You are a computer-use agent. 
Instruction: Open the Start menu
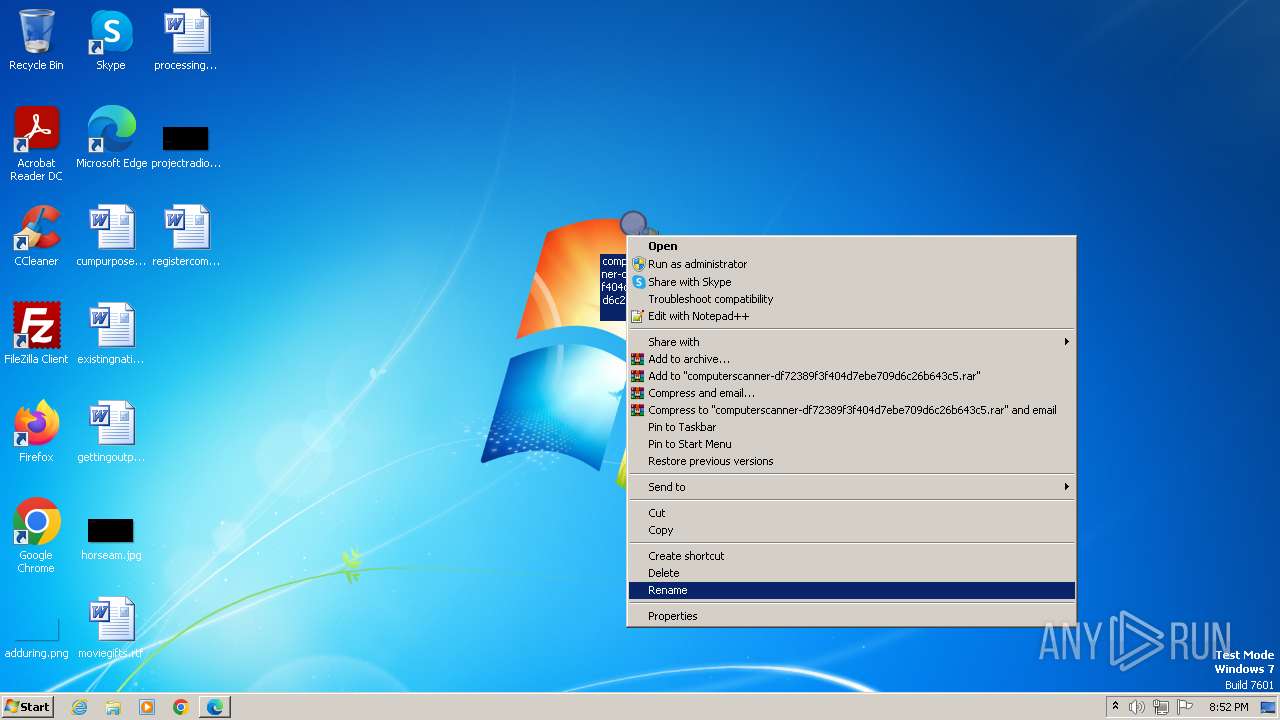pos(28,707)
